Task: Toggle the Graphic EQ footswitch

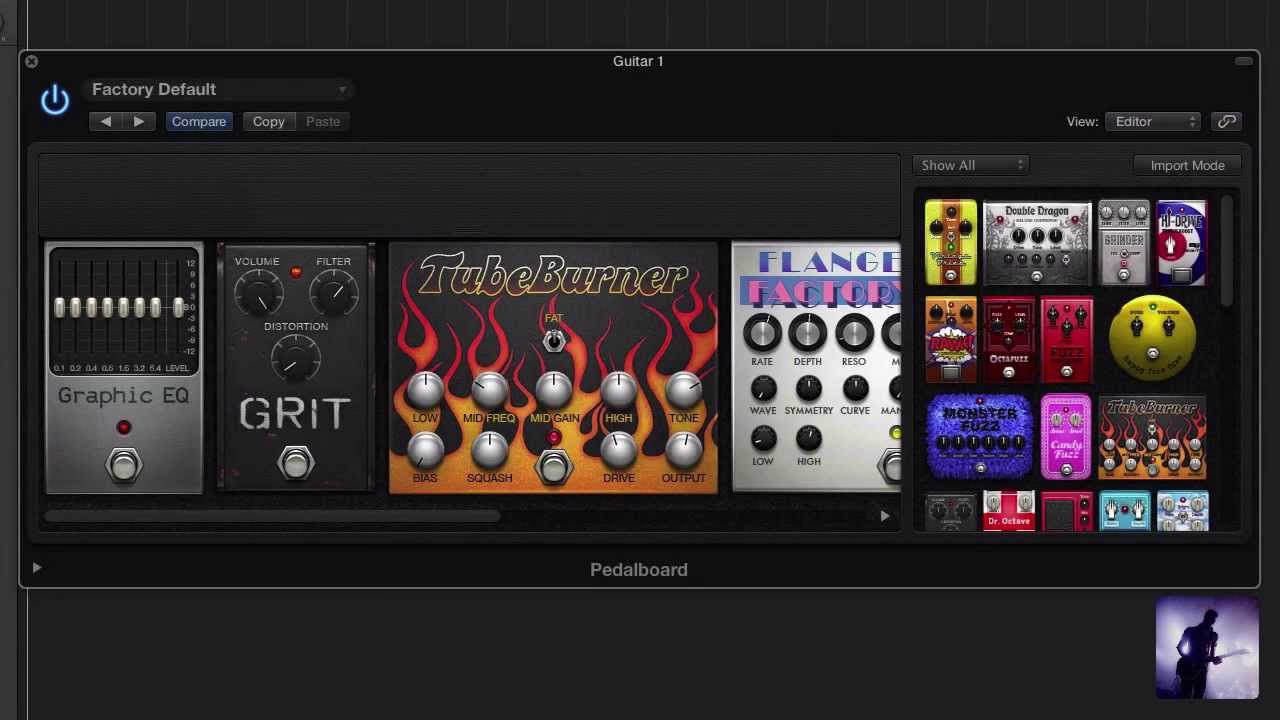Action: 124,464
